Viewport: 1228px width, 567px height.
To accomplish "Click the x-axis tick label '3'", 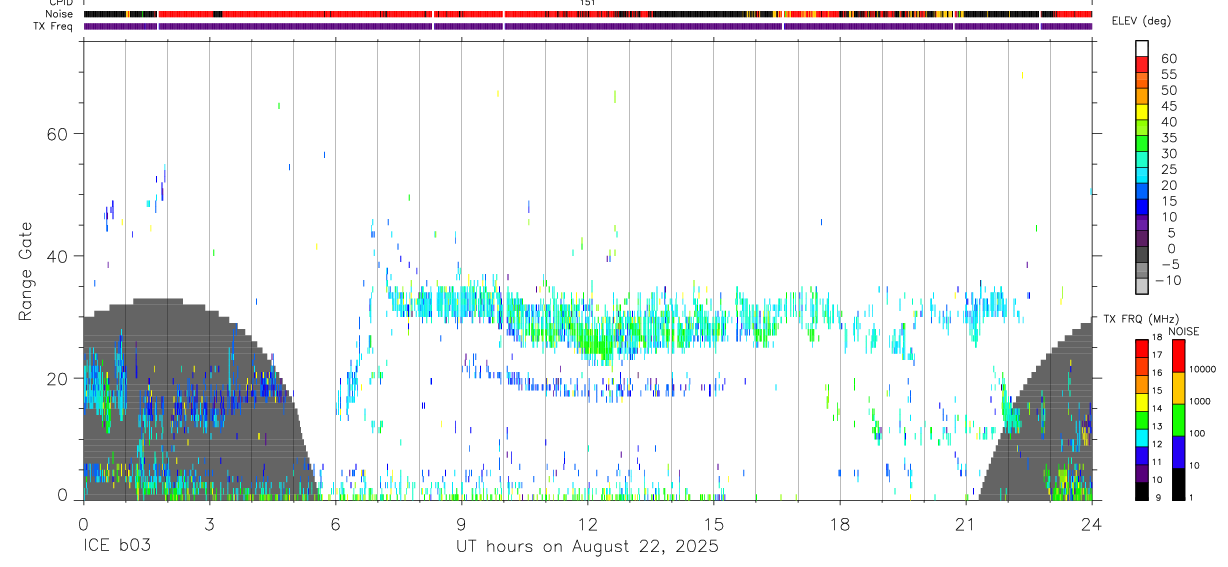I will click(x=209, y=523).
